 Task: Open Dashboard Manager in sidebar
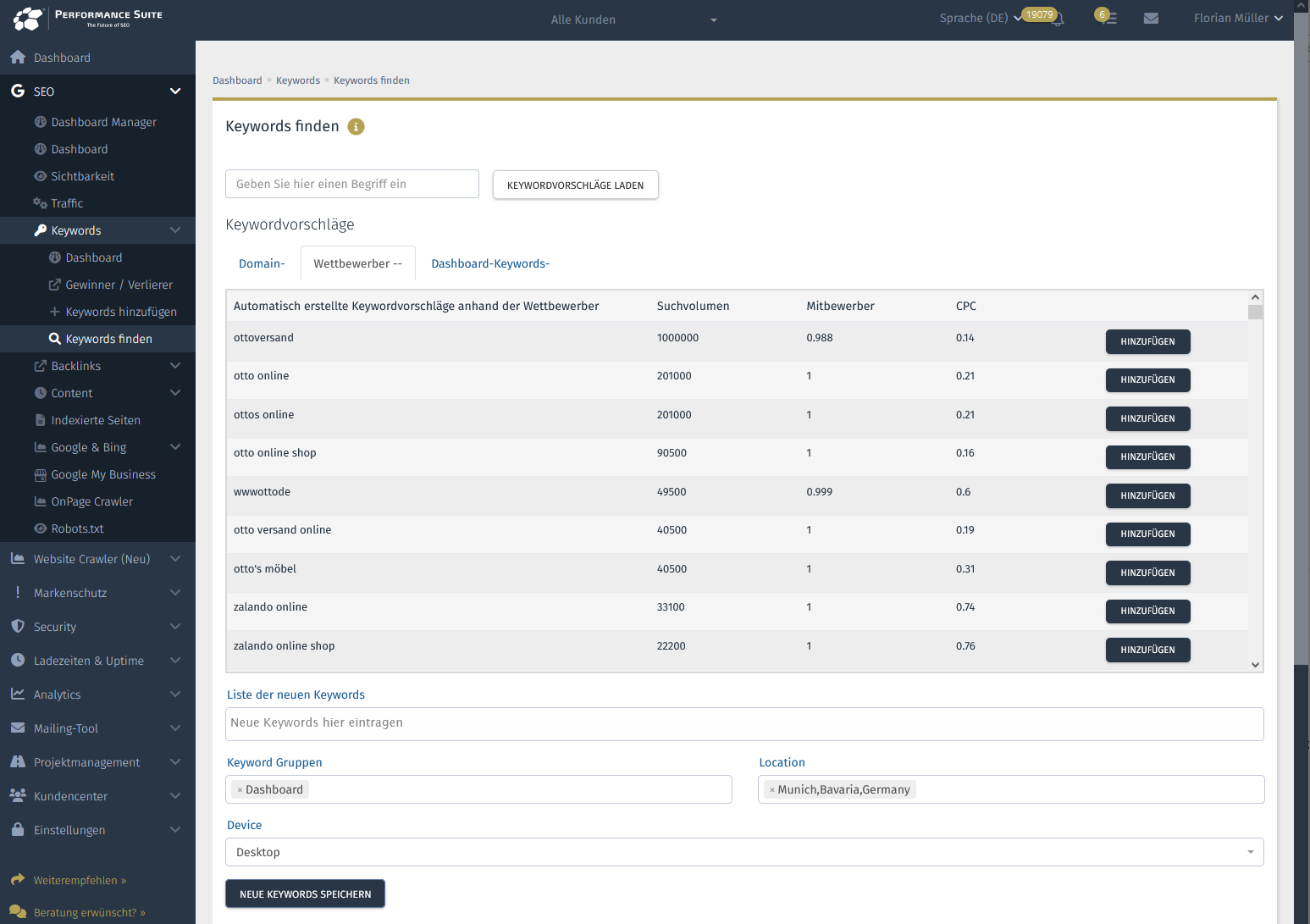coord(103,122)
